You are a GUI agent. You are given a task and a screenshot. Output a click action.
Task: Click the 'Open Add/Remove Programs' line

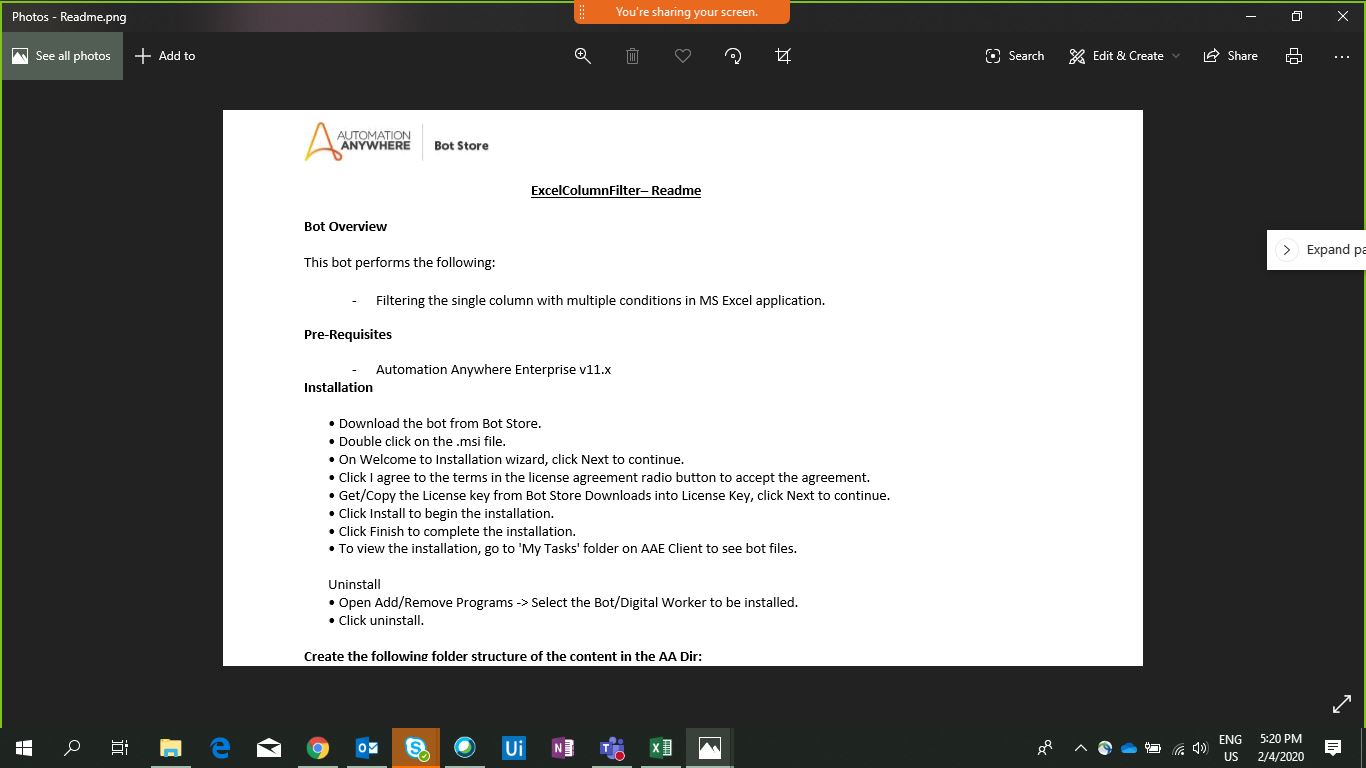coord(563,602)
